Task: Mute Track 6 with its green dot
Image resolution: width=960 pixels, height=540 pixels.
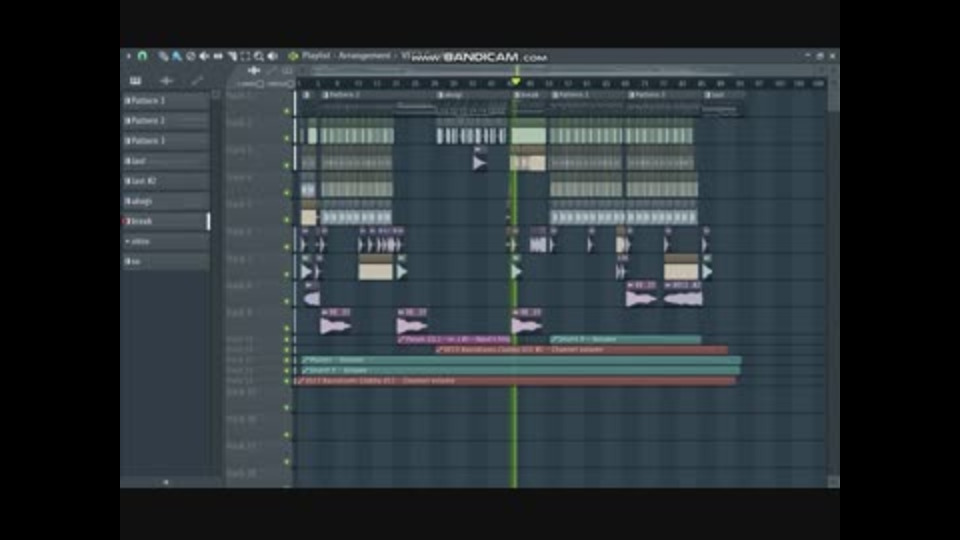Action: (287, 247)
